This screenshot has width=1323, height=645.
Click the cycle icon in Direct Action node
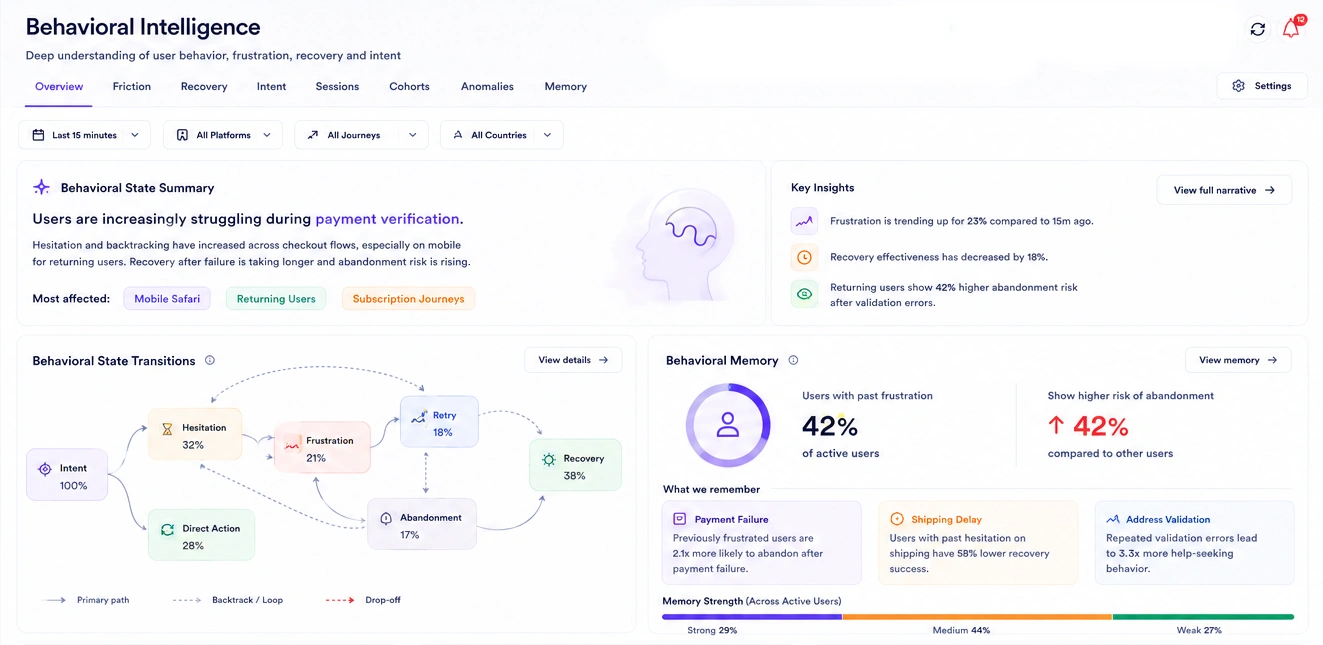167,529
